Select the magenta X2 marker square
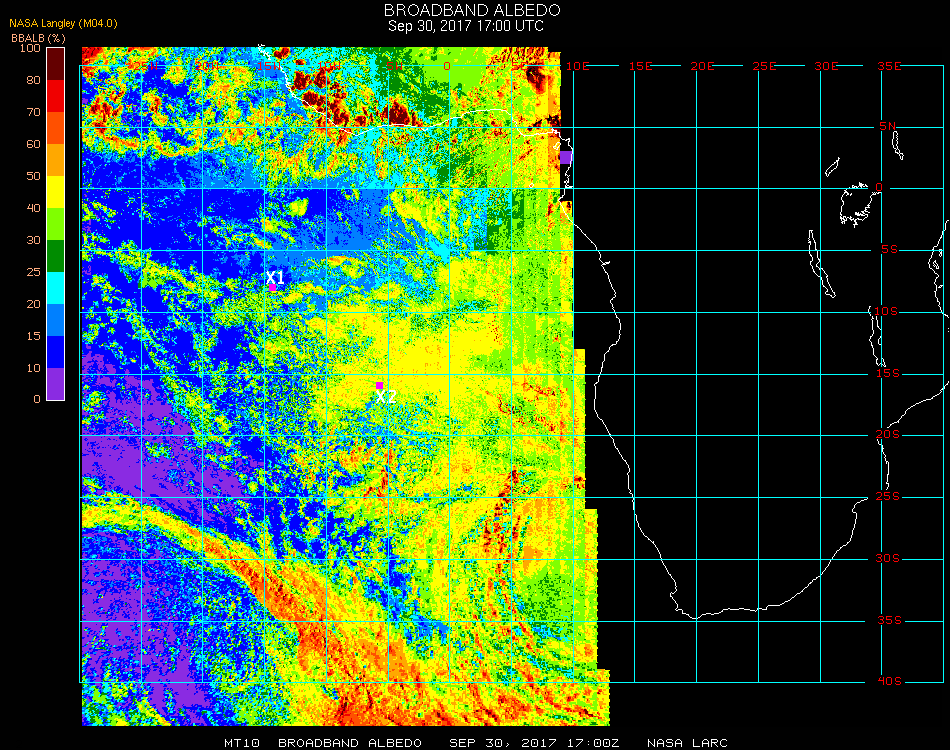The image size is (950, 750). pyautogui.click(x=379, y=385)
